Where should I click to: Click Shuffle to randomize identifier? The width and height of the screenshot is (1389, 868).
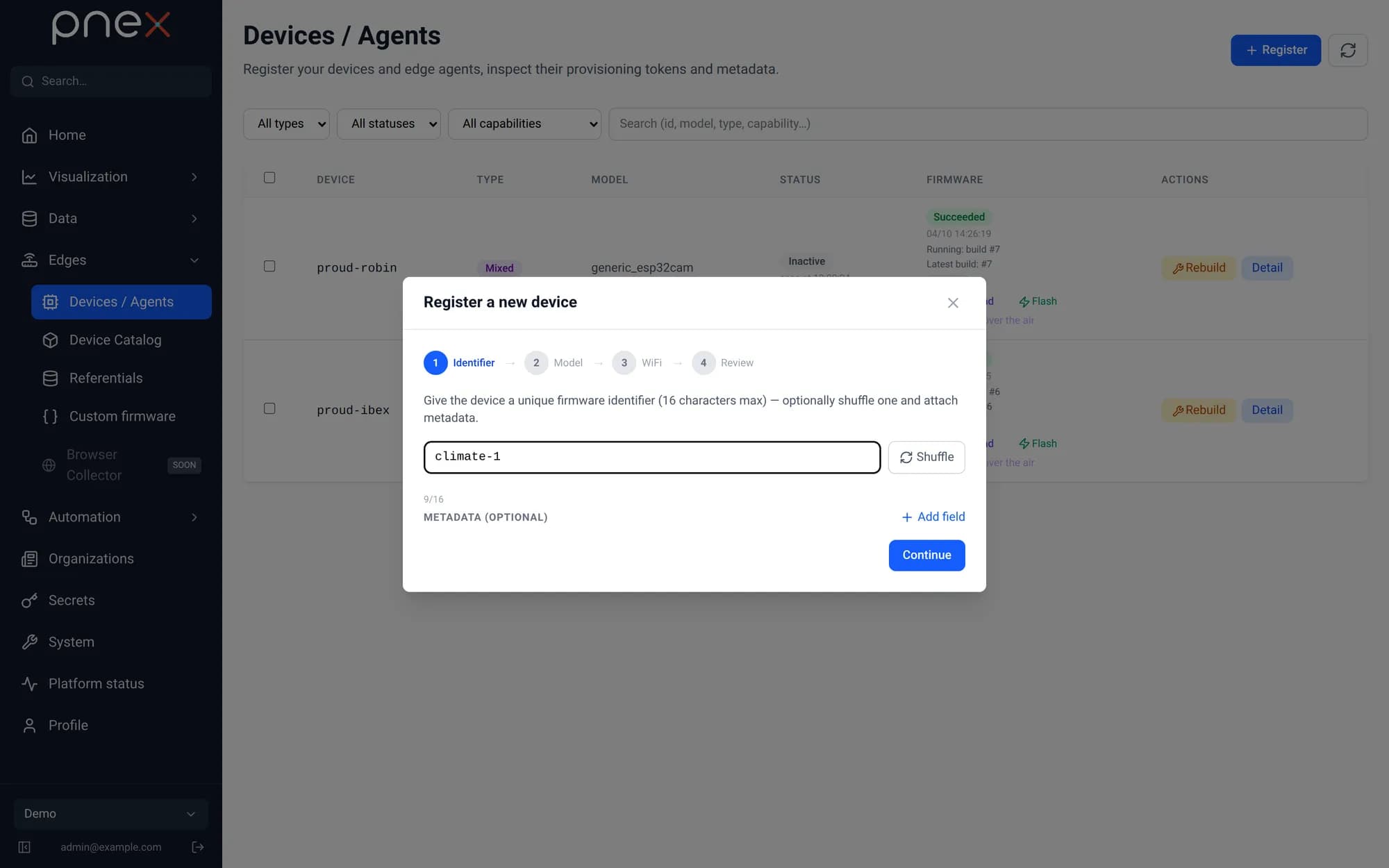click(x=926, y=458)
